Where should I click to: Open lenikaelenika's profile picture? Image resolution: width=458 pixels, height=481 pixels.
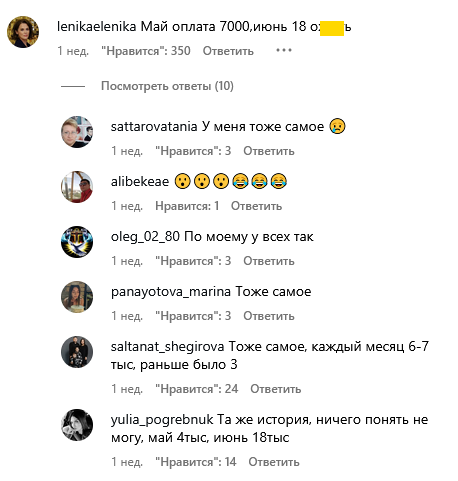[x=23, y=32]
